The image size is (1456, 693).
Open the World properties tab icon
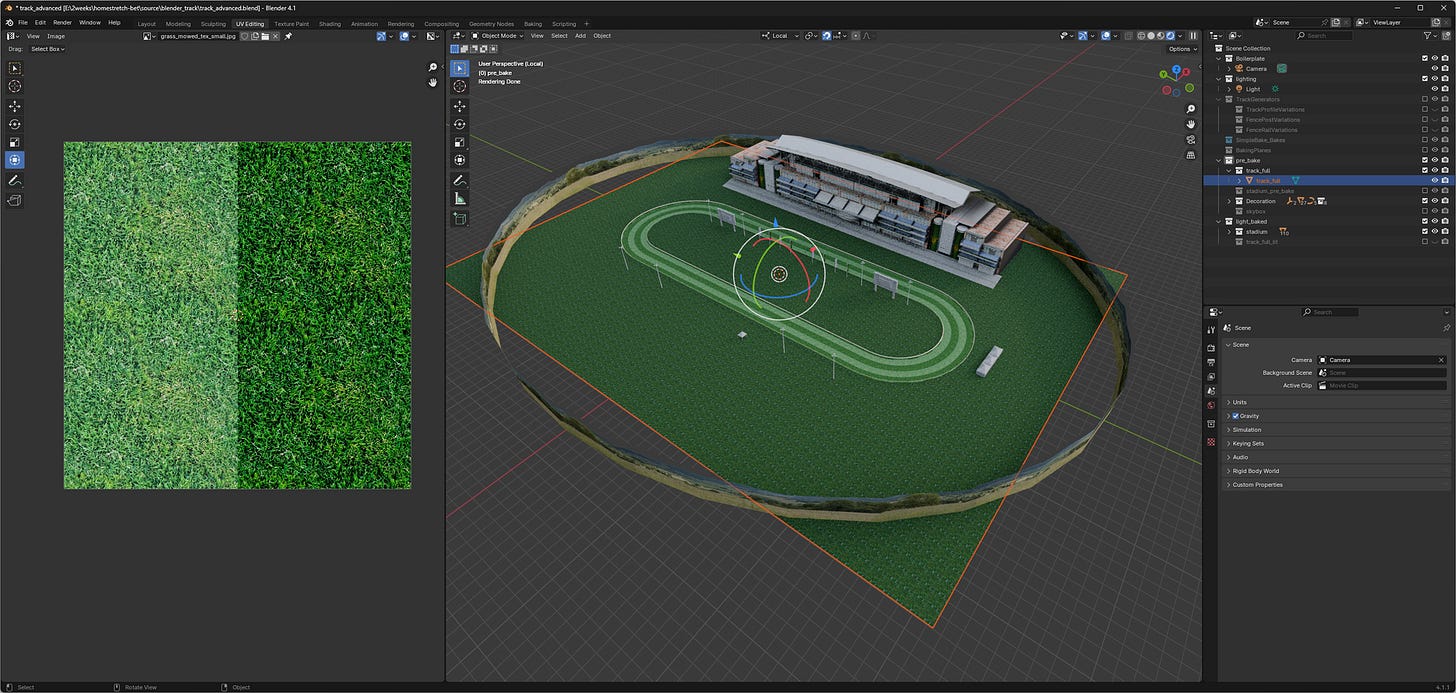pyautogui.click(x=1211, y=405)
